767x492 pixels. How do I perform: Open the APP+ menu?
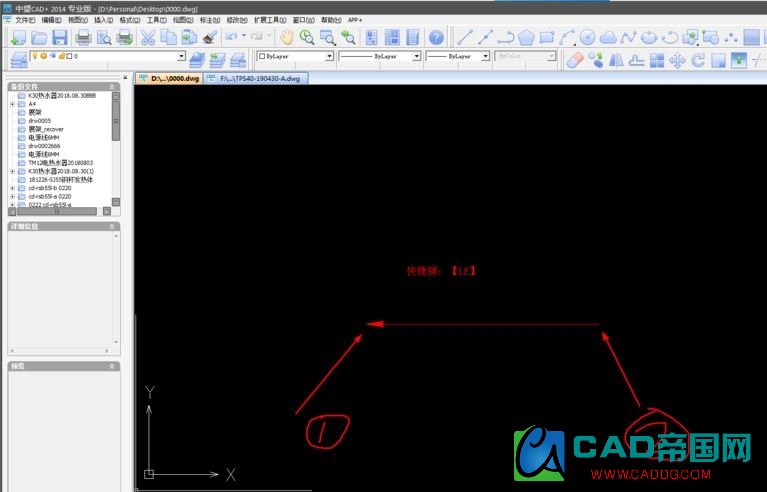[x=355, y=20]
